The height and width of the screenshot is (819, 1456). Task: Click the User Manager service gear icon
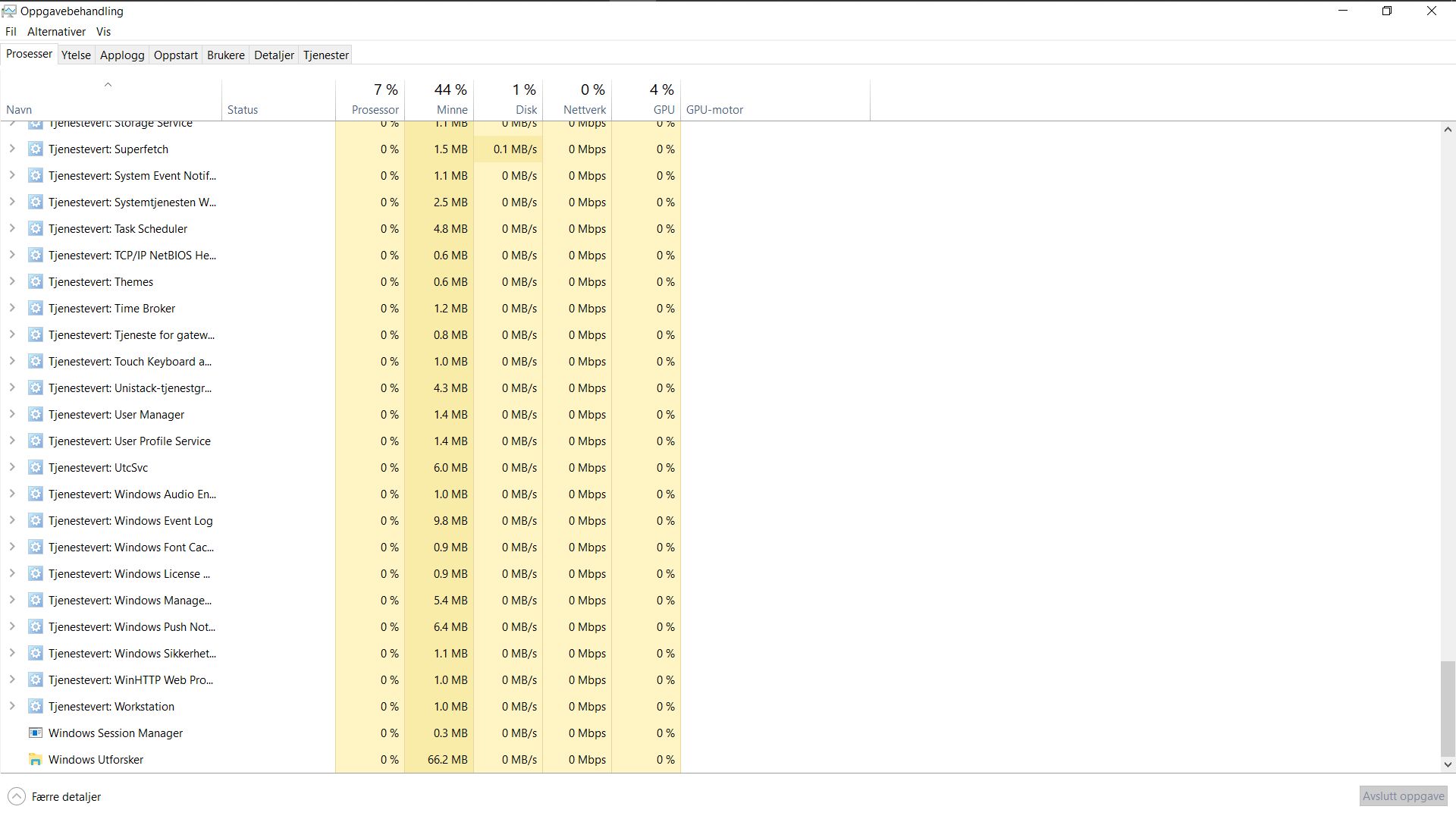[x=35, y=415]
